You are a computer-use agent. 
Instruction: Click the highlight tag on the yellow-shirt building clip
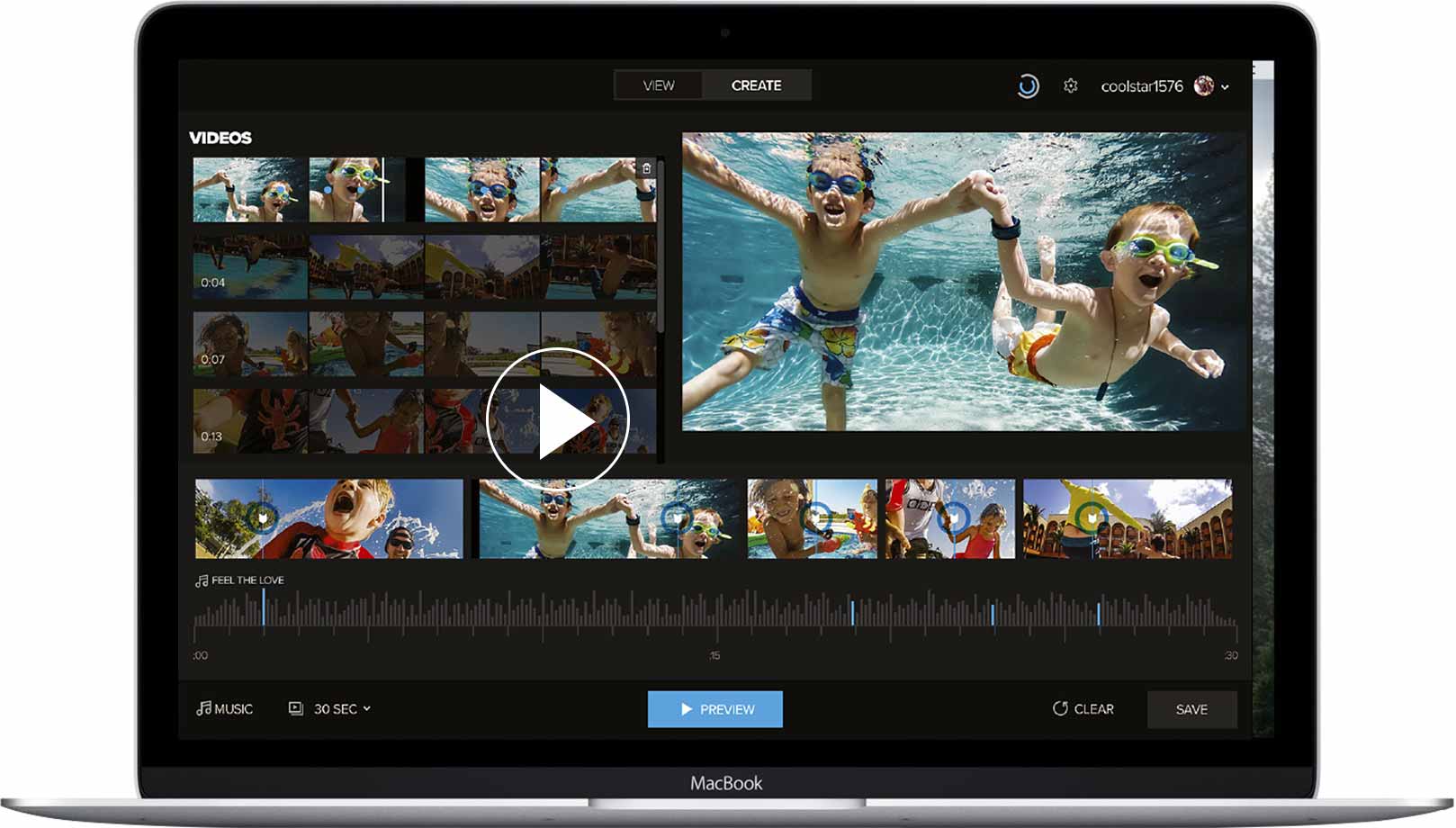[1091, 517]
